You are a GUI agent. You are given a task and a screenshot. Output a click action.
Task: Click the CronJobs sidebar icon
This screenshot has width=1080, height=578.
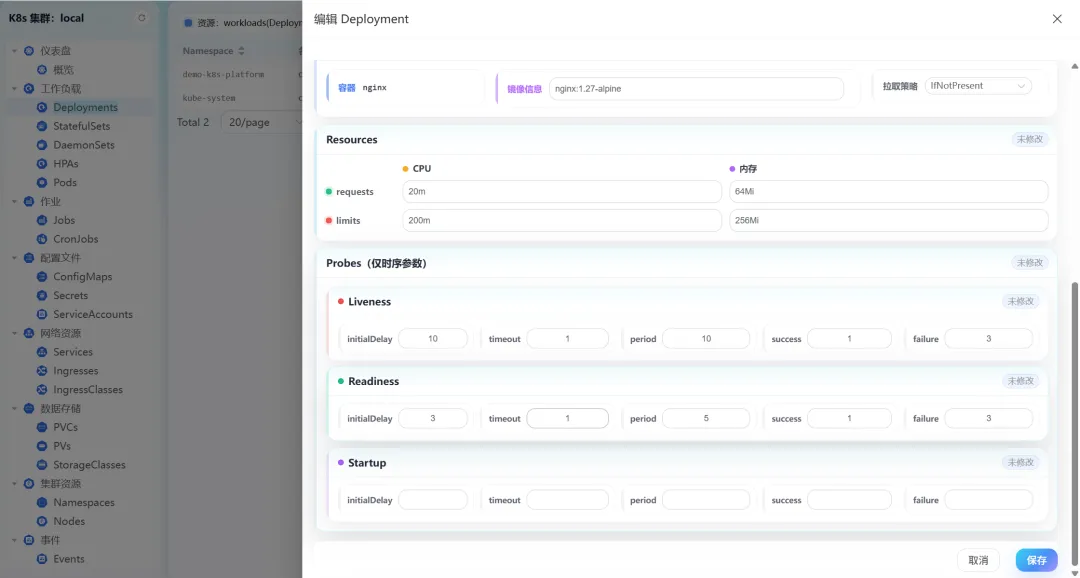pos(42,239)
